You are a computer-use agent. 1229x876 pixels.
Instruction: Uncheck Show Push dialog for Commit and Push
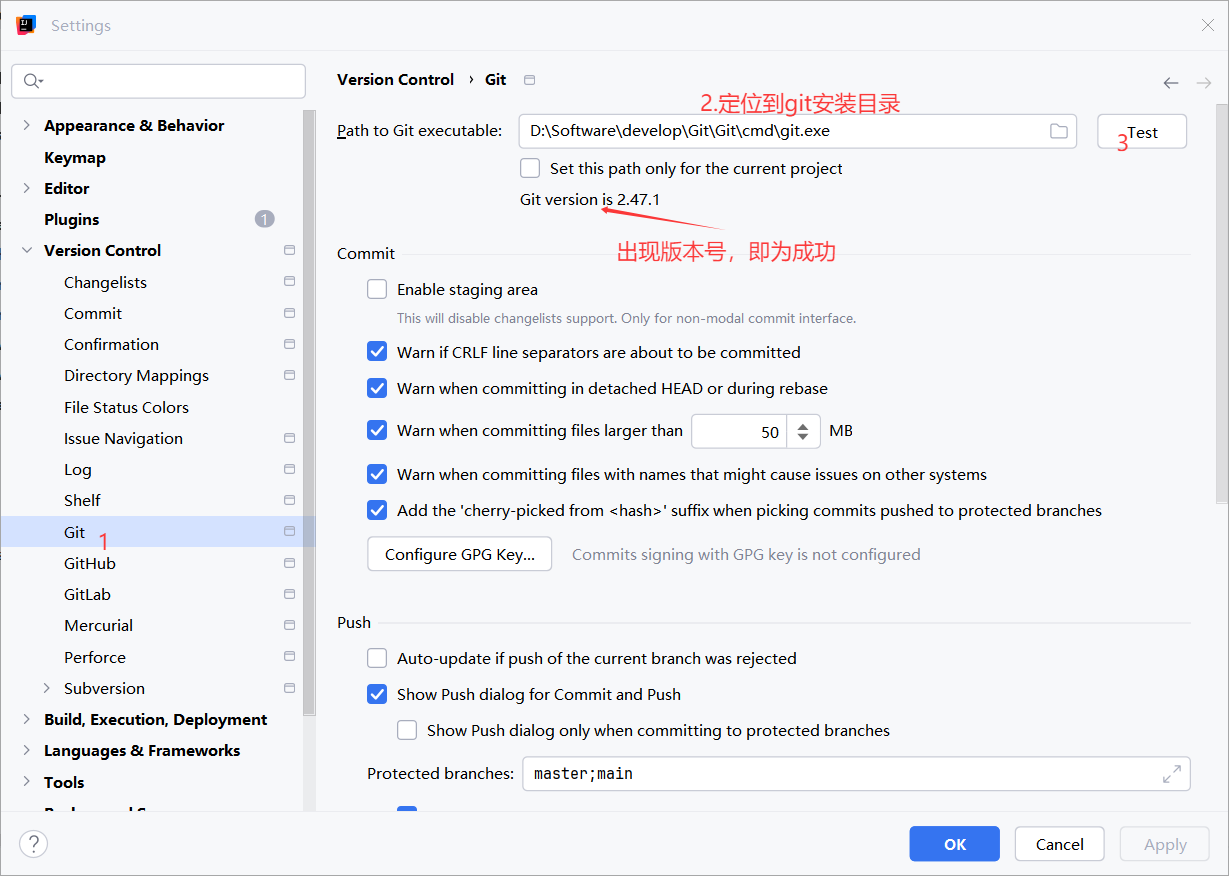[377, 694]
